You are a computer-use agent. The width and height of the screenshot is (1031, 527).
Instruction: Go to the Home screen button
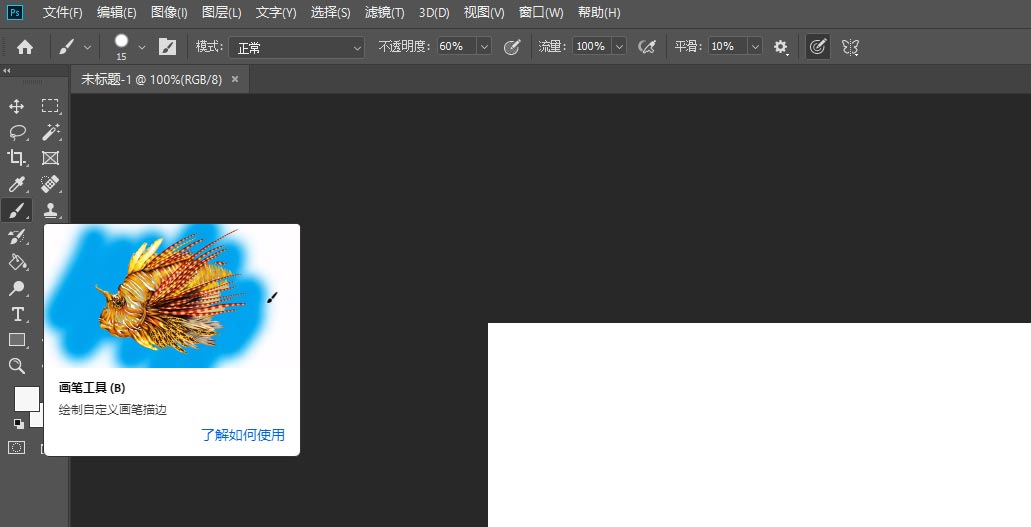[25, 47]
